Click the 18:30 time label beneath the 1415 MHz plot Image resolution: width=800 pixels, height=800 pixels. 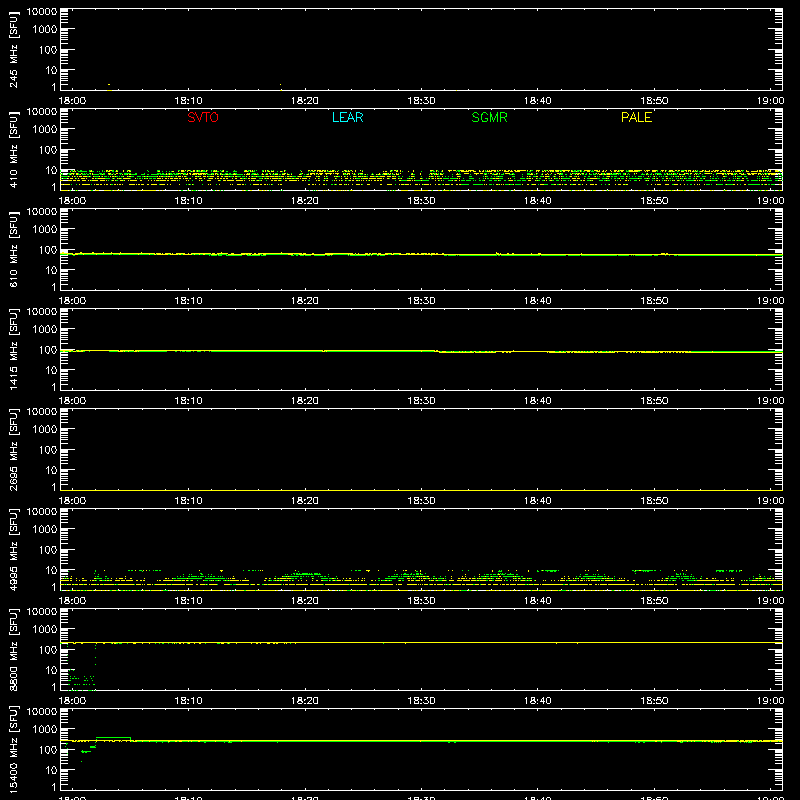[x=421, y=401]
